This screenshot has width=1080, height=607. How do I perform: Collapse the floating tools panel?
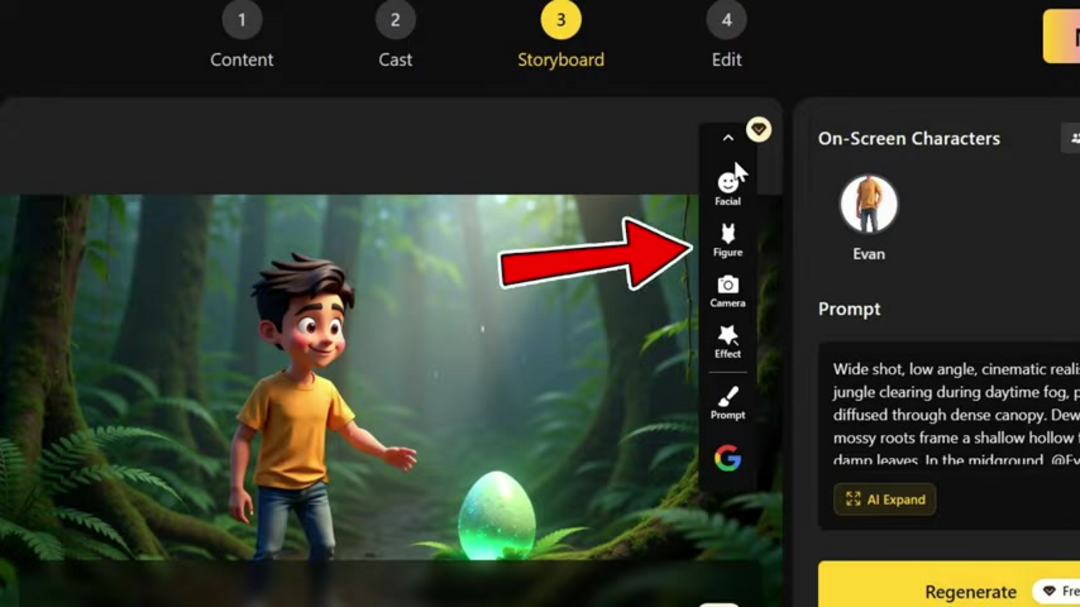click(727, 137)
